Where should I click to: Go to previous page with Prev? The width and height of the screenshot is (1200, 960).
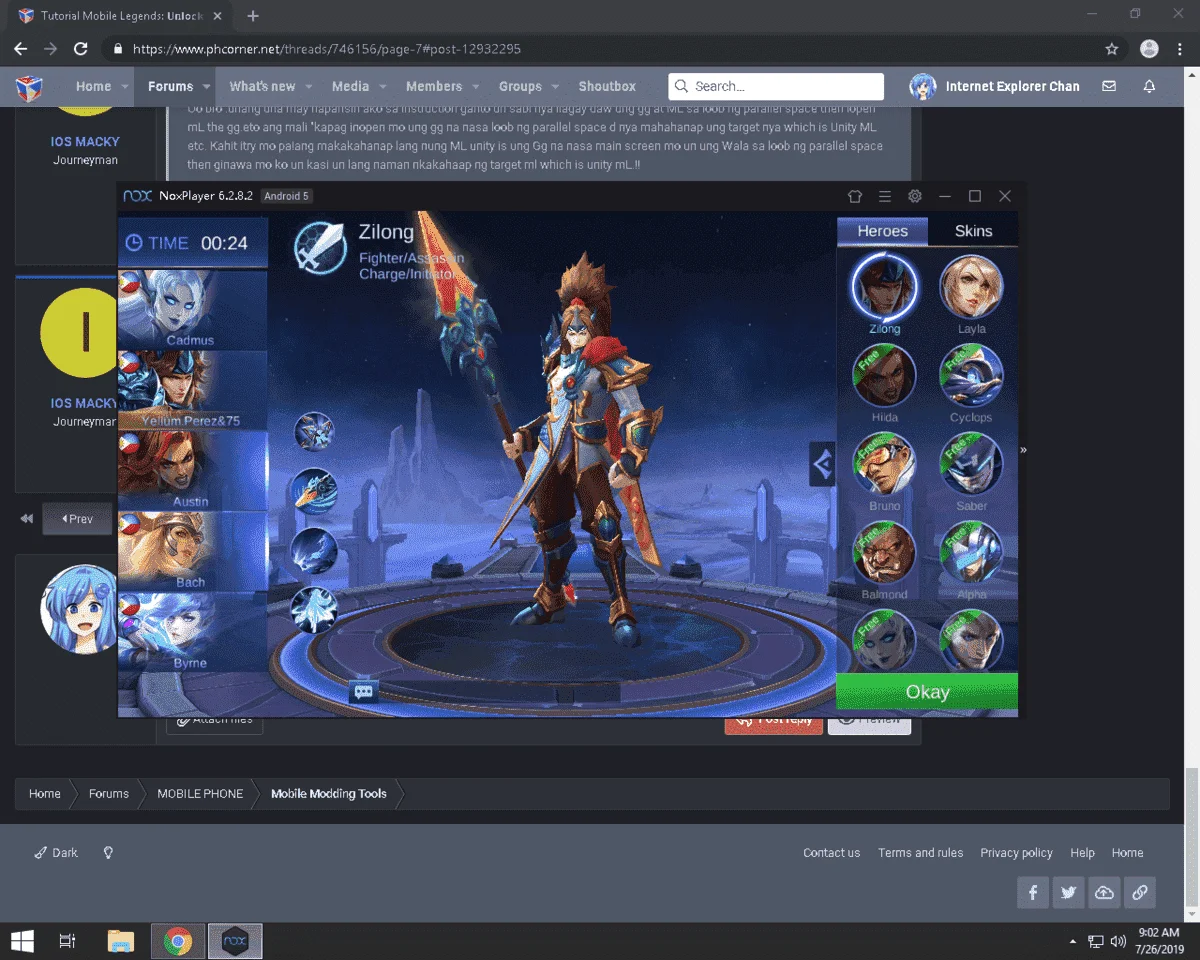(77, 519)
